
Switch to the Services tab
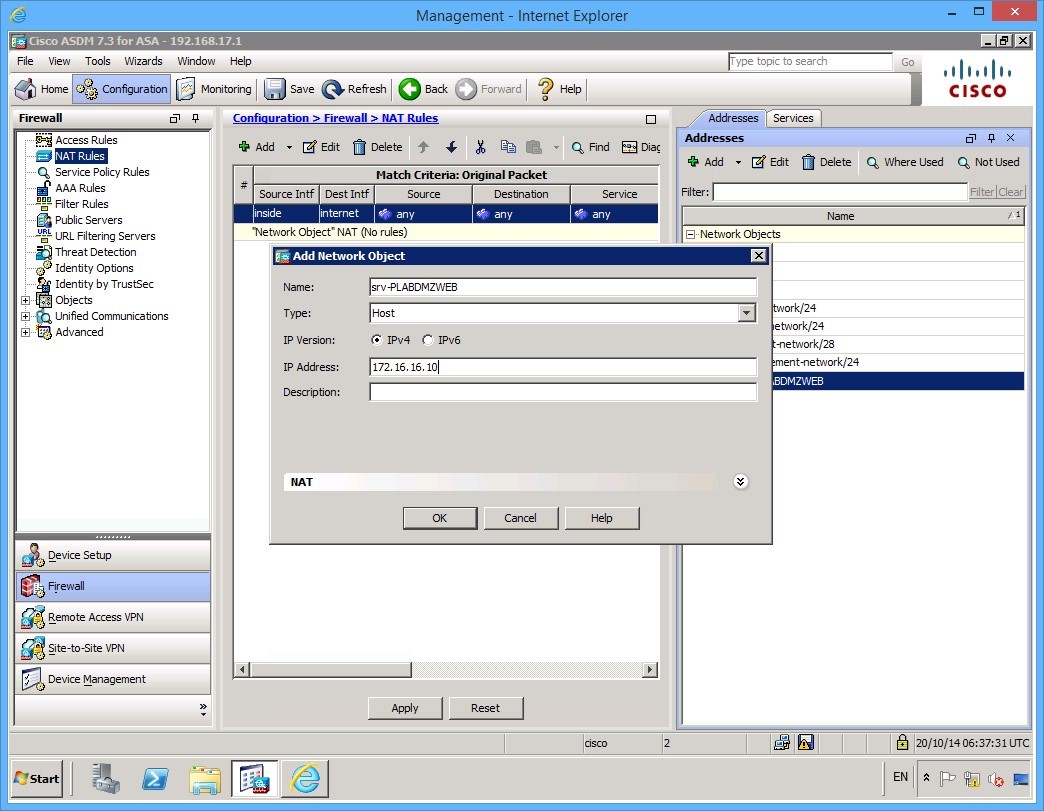793,118
